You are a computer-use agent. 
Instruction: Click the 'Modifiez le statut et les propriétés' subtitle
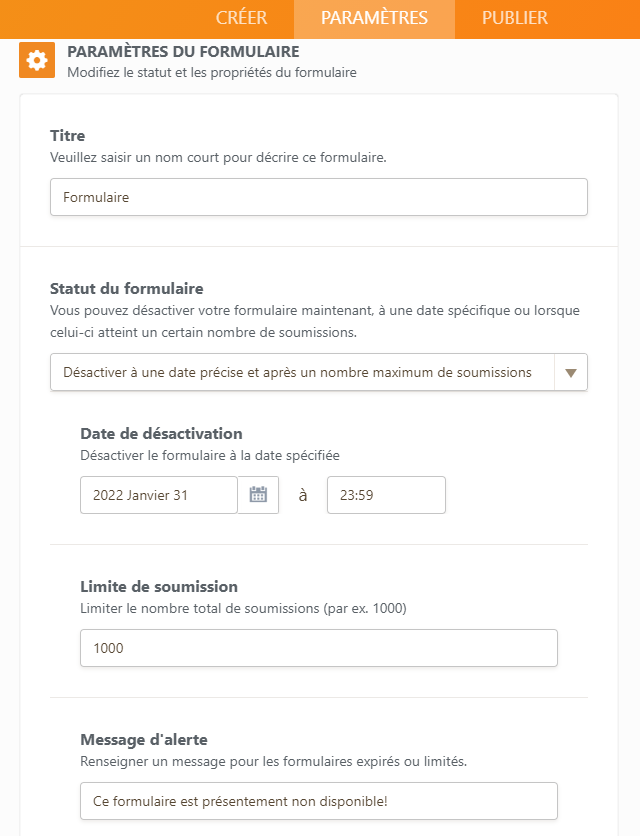pyautogui.click(x=211, y=72)
